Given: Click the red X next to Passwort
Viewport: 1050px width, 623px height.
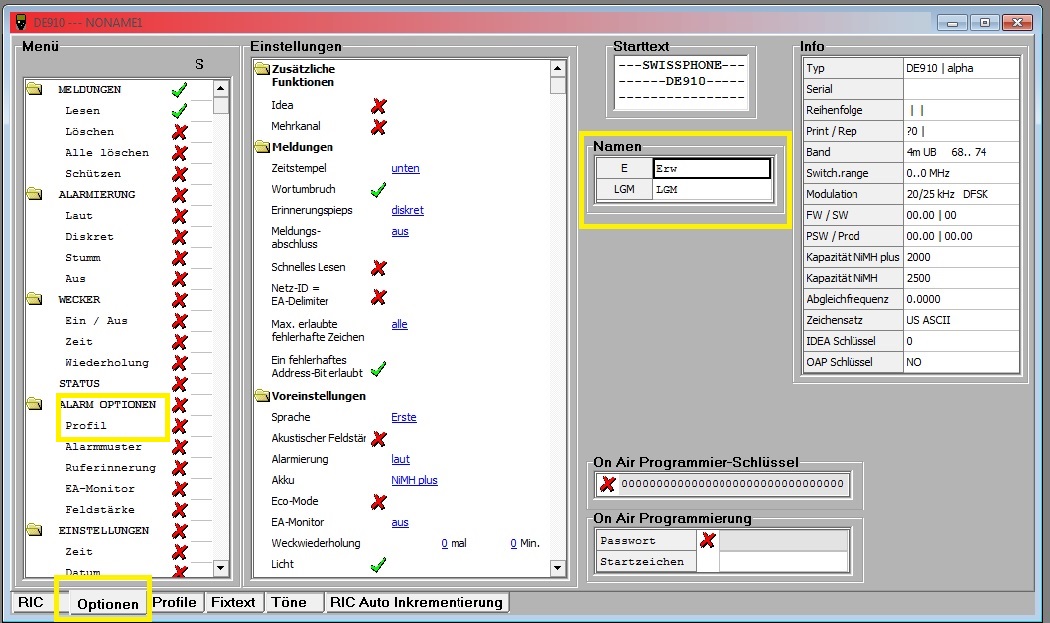Looking at the screenshot, I should click(x=707, y=541).
